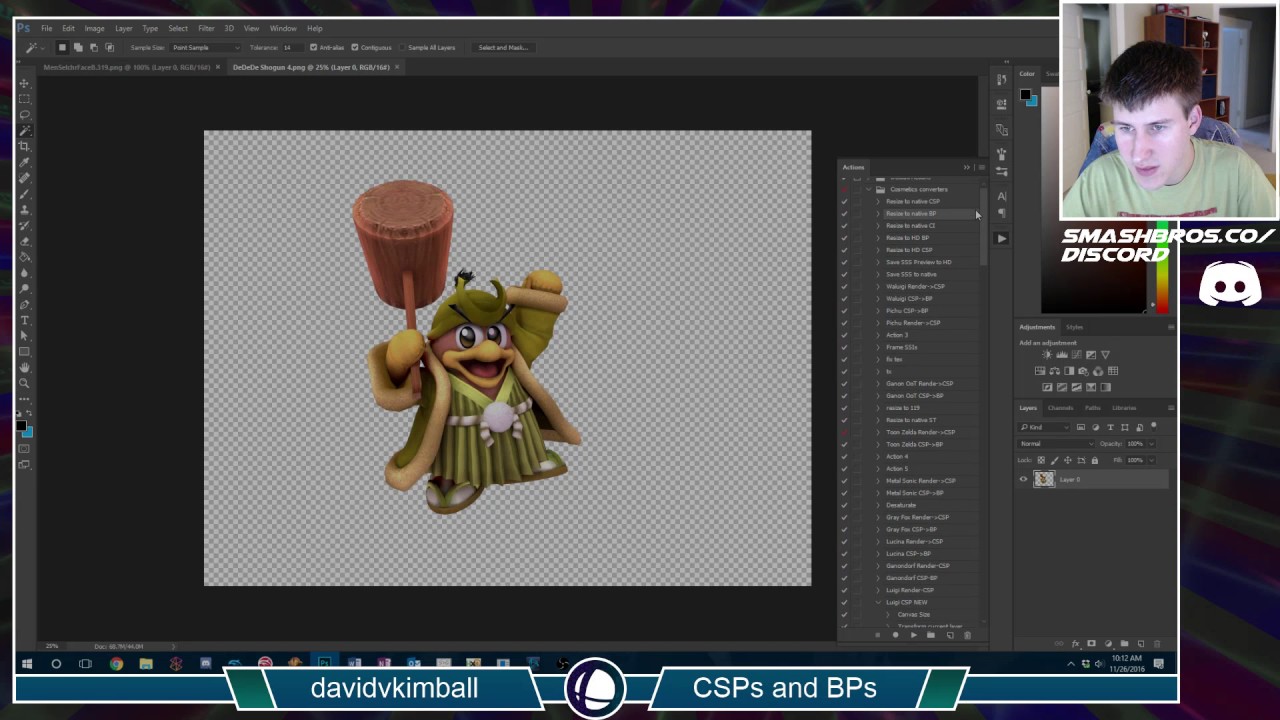Image resolution: width=1280 pixels, height=720 pixels.
Task: Open the Sample Size dropdown
Action: (x=206, y=47)
